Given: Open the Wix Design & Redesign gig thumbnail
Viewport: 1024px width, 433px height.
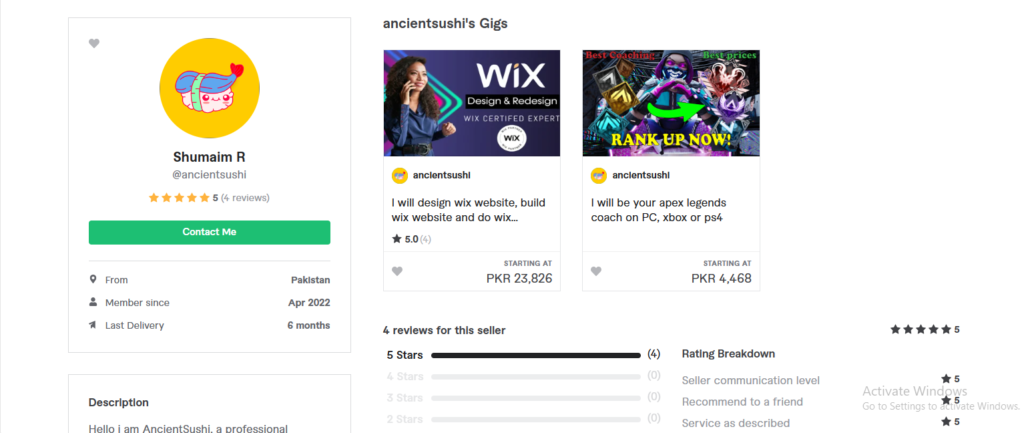Looking at the screenshot, I should pos(472,103).
